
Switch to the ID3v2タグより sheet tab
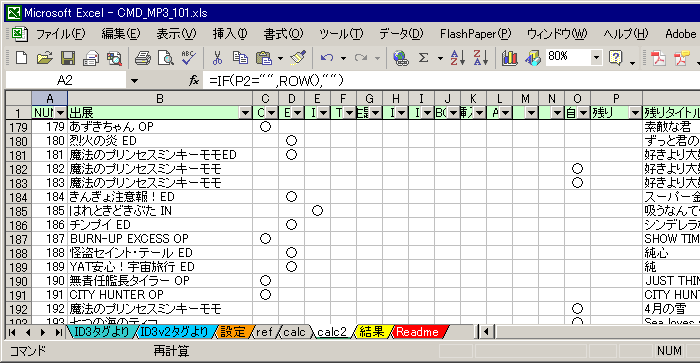(174, 332)
